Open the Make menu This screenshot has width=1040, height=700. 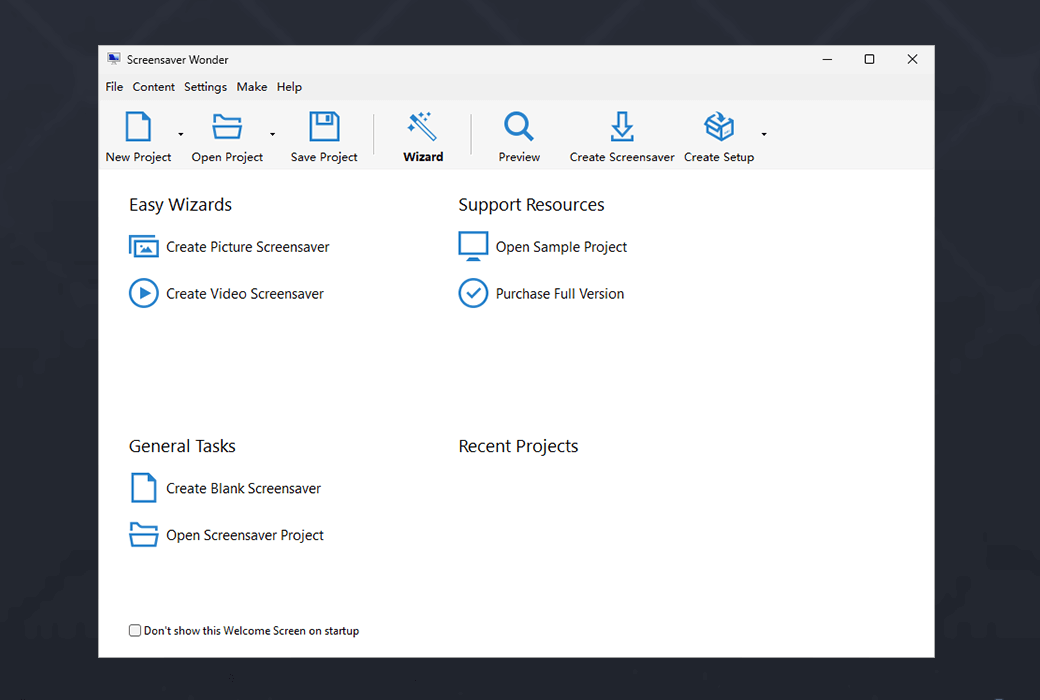(251, 87)
